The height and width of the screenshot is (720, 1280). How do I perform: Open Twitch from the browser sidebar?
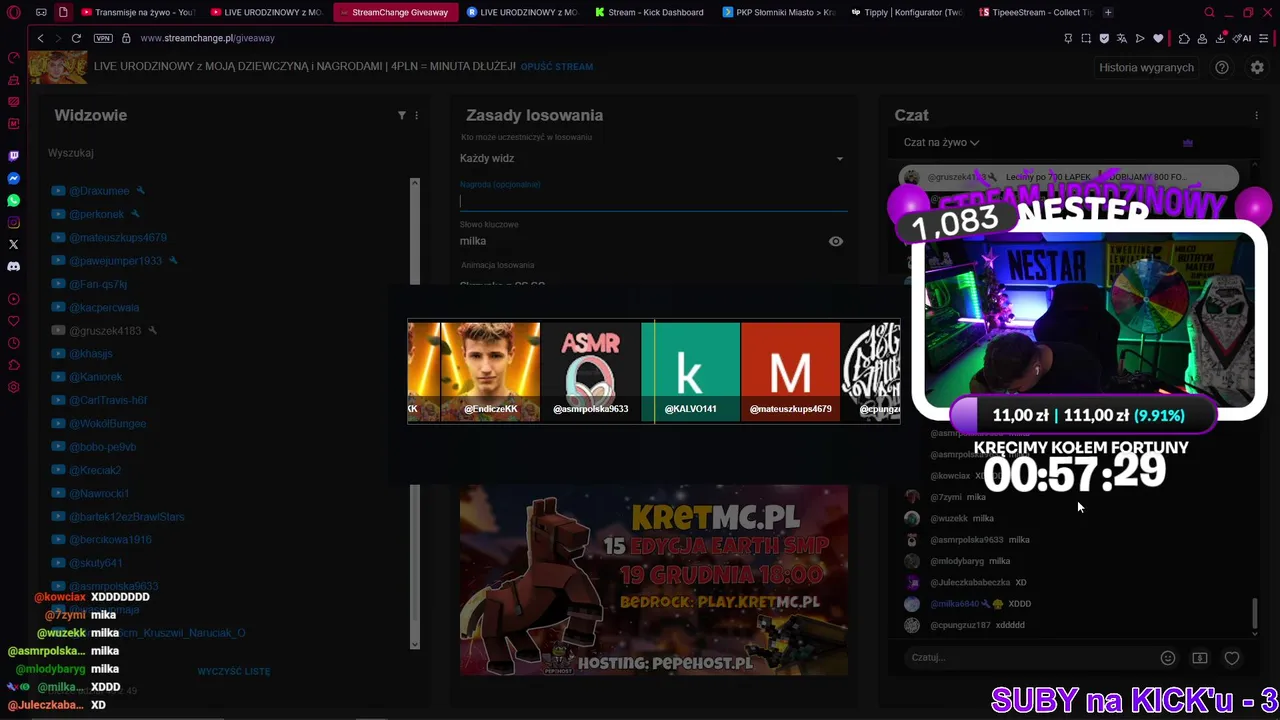[13, 156]
